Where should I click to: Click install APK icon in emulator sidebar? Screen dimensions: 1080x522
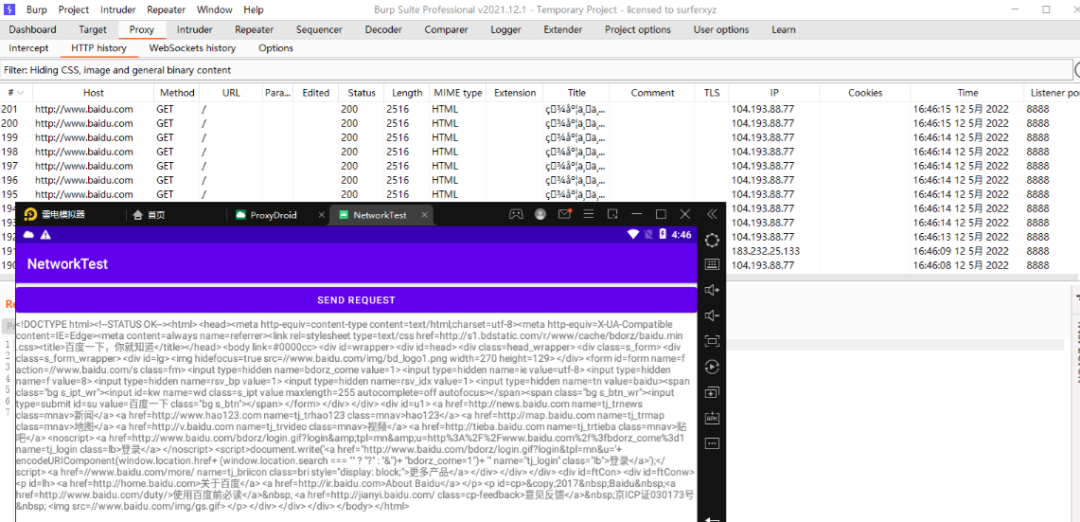(x=712, y=418)
